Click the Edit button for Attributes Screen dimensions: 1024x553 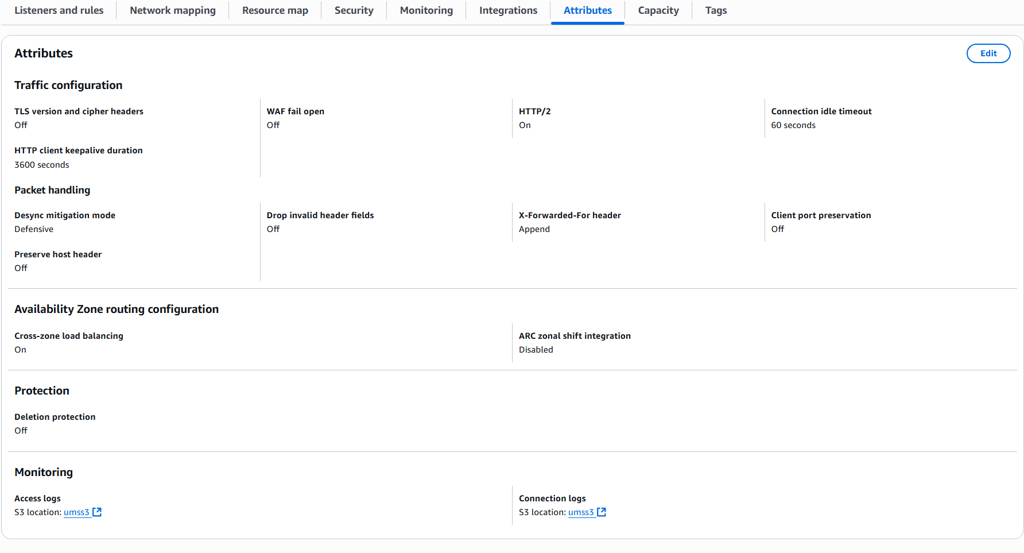coord(988,54)
